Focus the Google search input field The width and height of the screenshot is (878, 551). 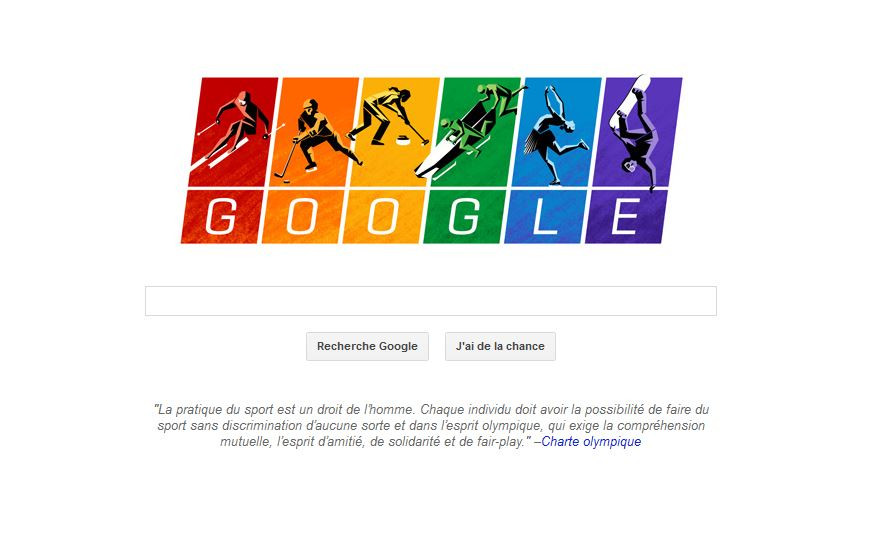[x=431, y=301]
